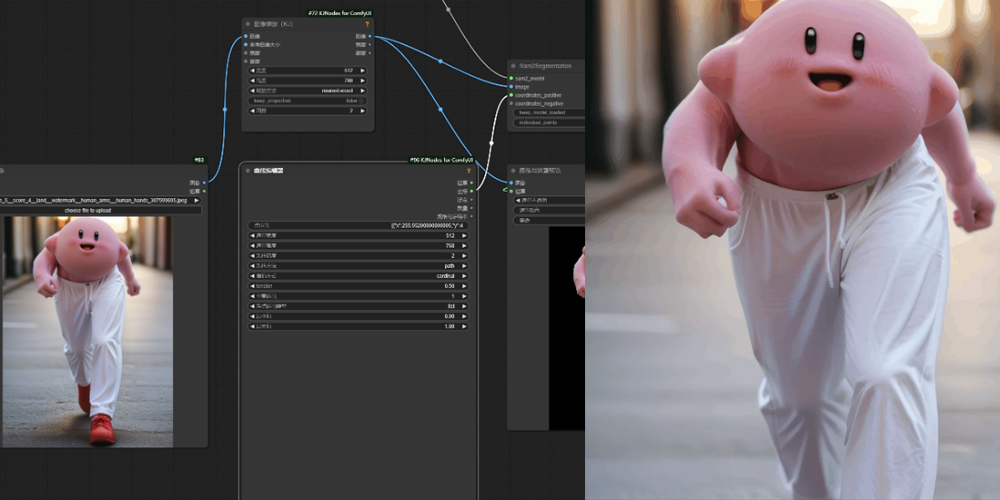
Task: Increase the 512 value in the spline editor node
Action: pyautogui.click(x=464, y=235)
